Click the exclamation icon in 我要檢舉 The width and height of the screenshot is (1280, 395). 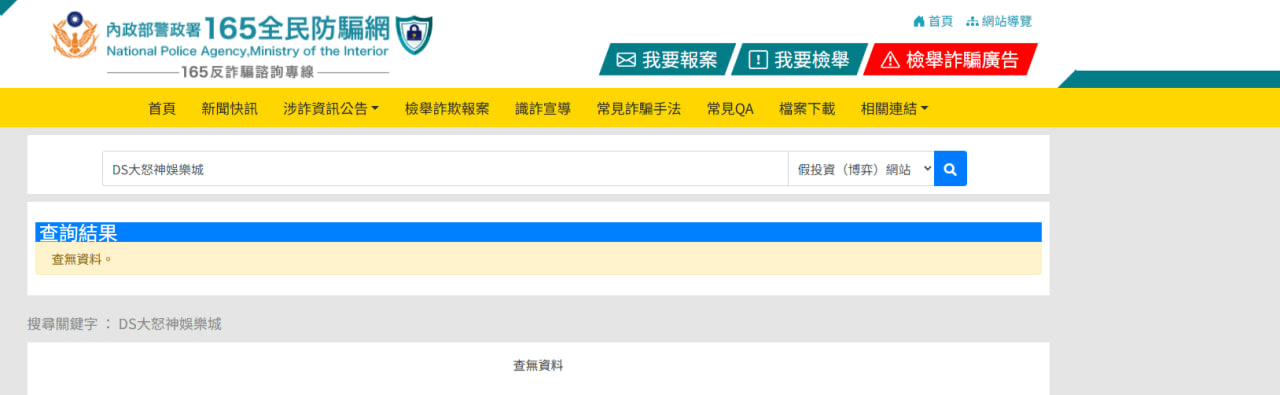[758, 60]
